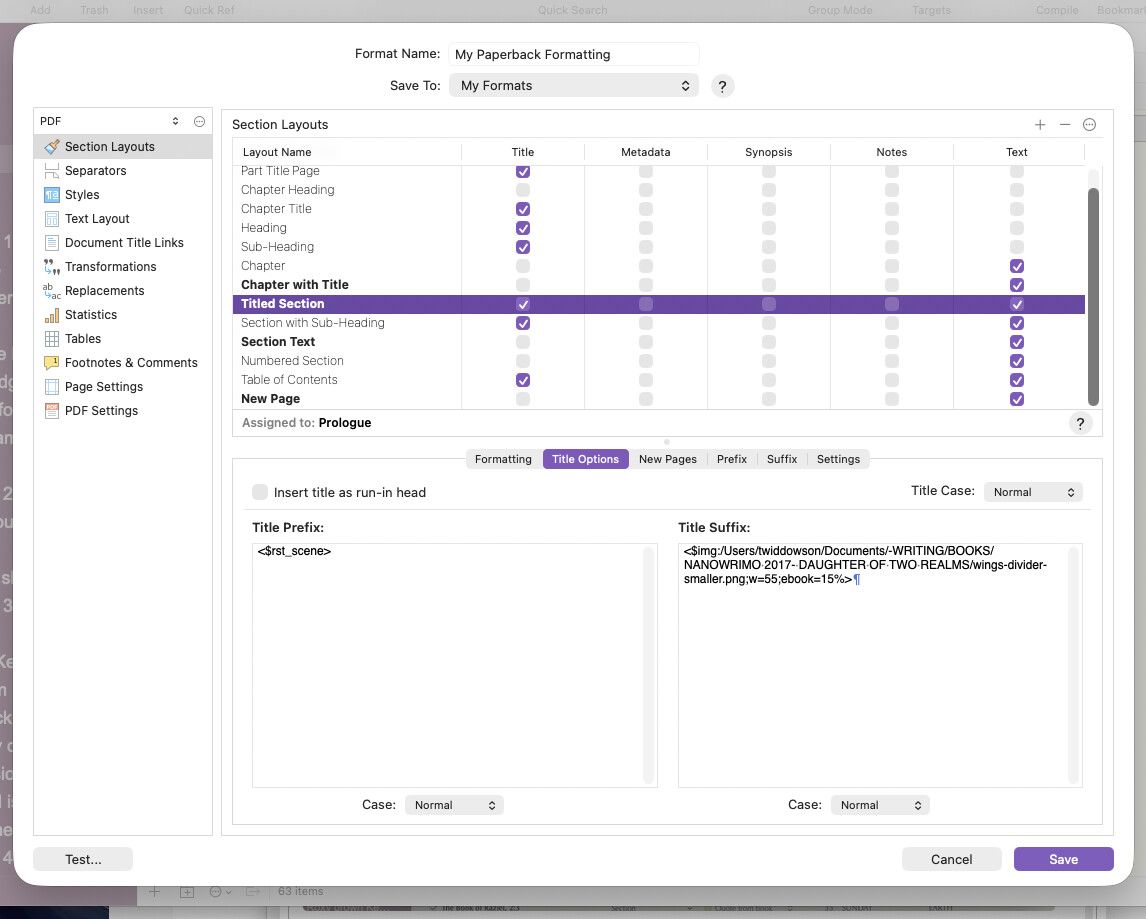Open Footnotes & Comments icon
This screenshot has height=919, width=1146.
pos(52,363)
